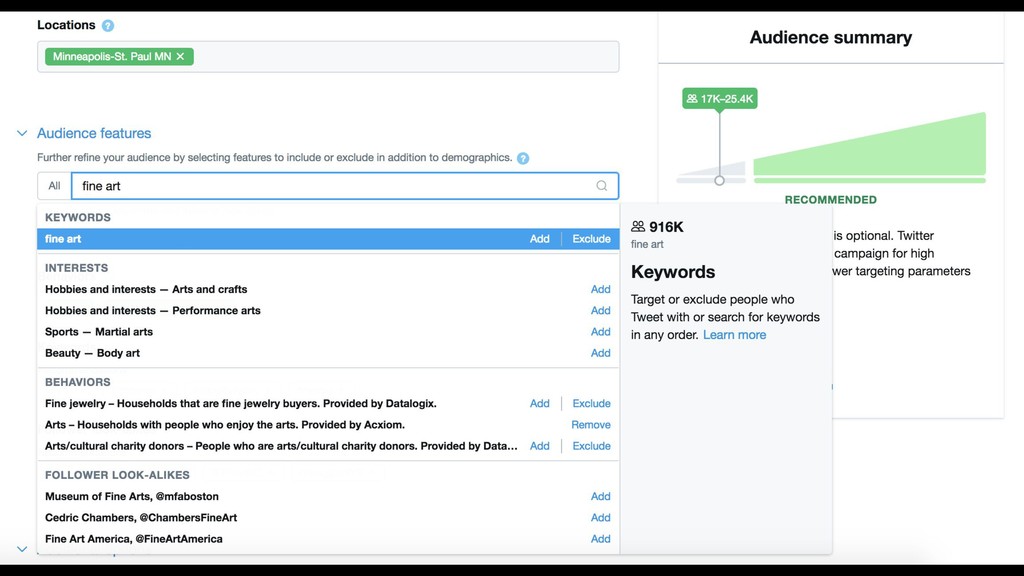Click the Audience features help icon

[523, 158]
